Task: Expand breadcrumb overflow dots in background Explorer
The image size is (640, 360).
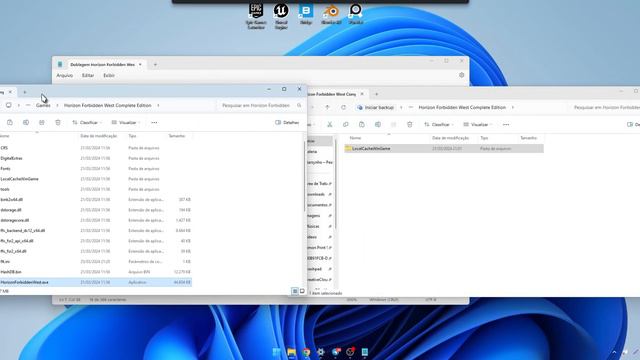Action: tap(411, 107)
